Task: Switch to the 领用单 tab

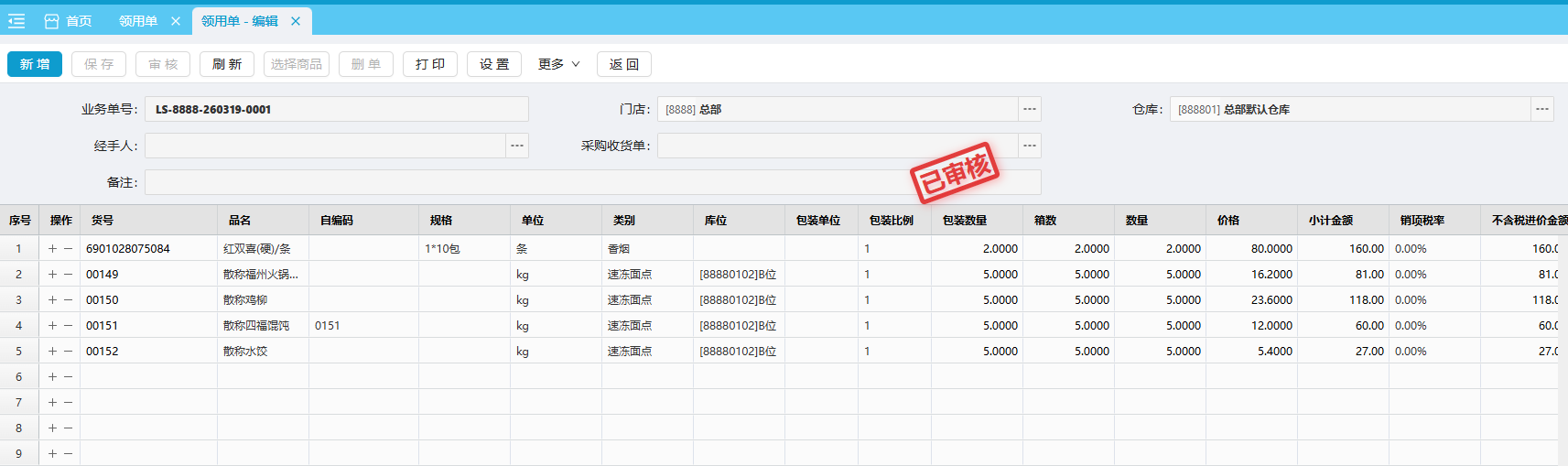Action: 138,21
